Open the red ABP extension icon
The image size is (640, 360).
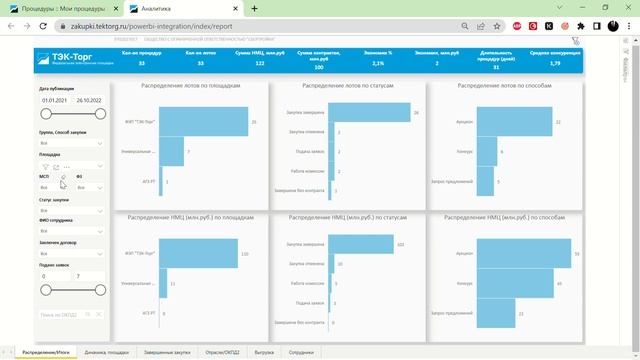517,26
